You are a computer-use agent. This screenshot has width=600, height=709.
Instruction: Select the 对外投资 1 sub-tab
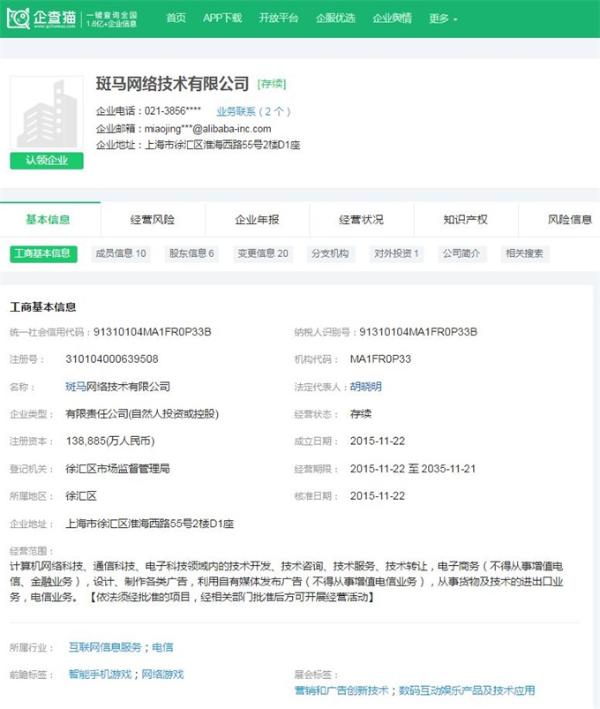pyautogui.click(x=396, y=254)
